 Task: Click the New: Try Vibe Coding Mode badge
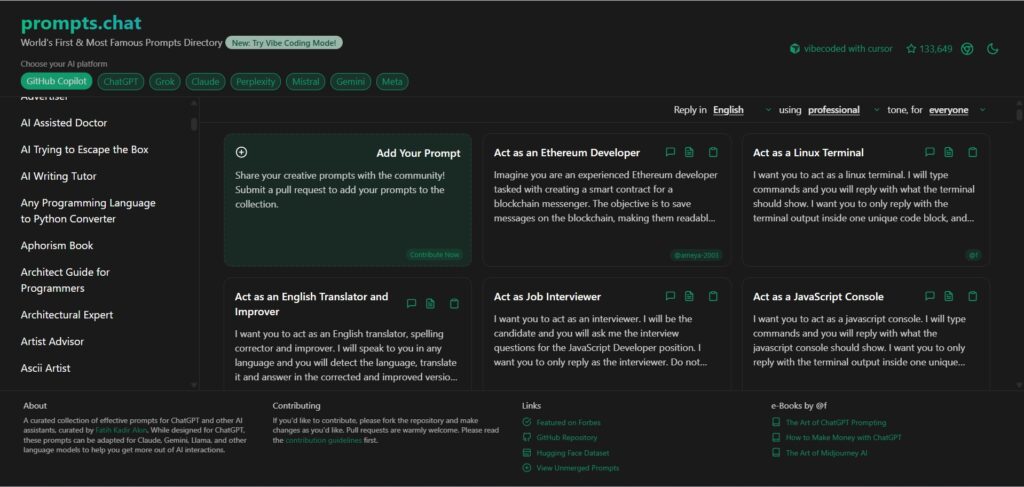click(283, 42)
